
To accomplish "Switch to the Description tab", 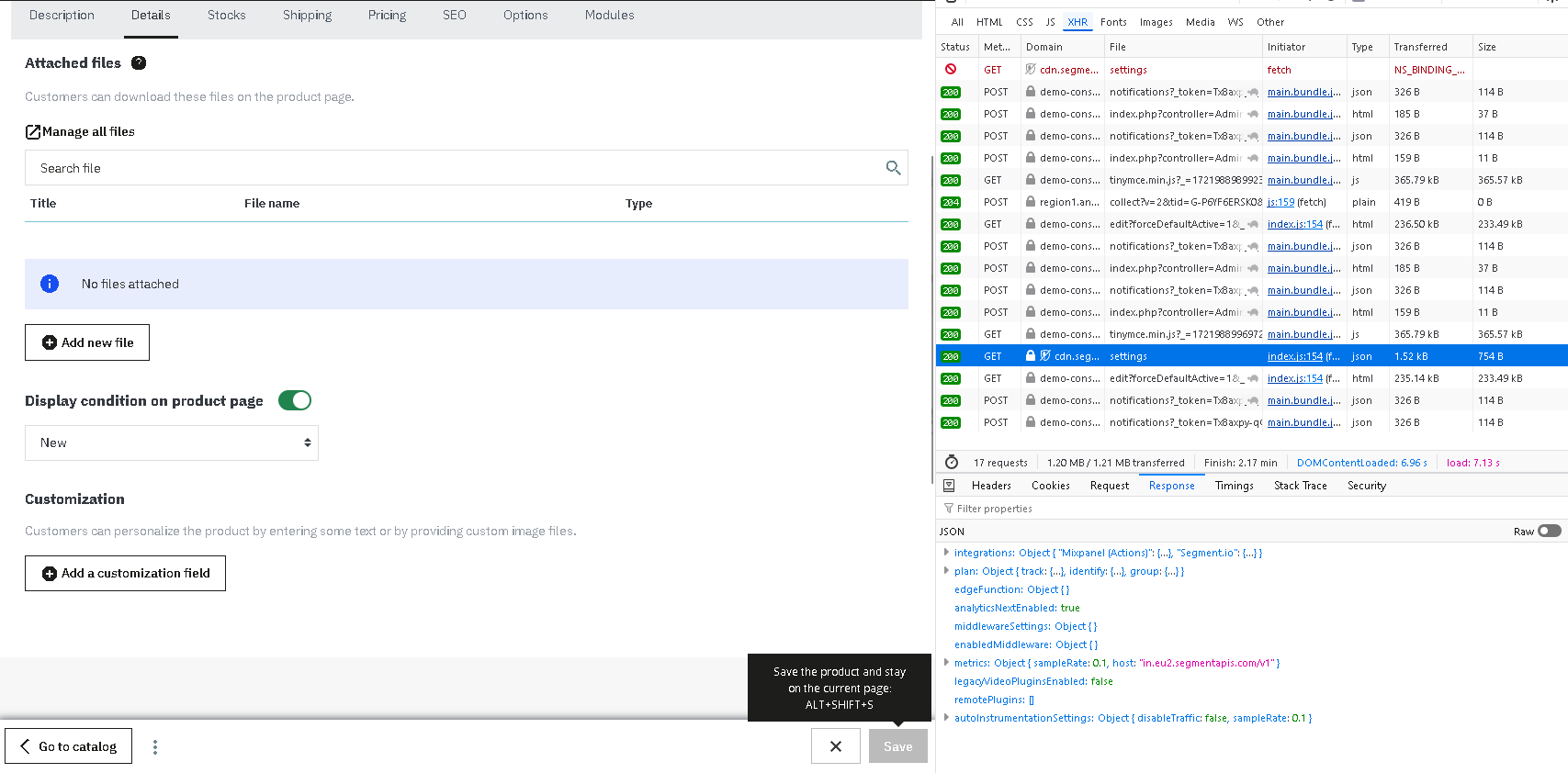I will click(62, 16).
